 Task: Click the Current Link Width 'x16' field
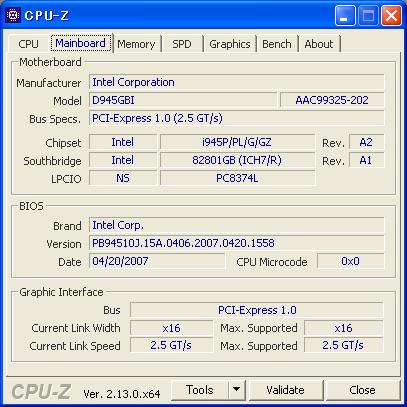pyautogui.click(x=171, y=328)
